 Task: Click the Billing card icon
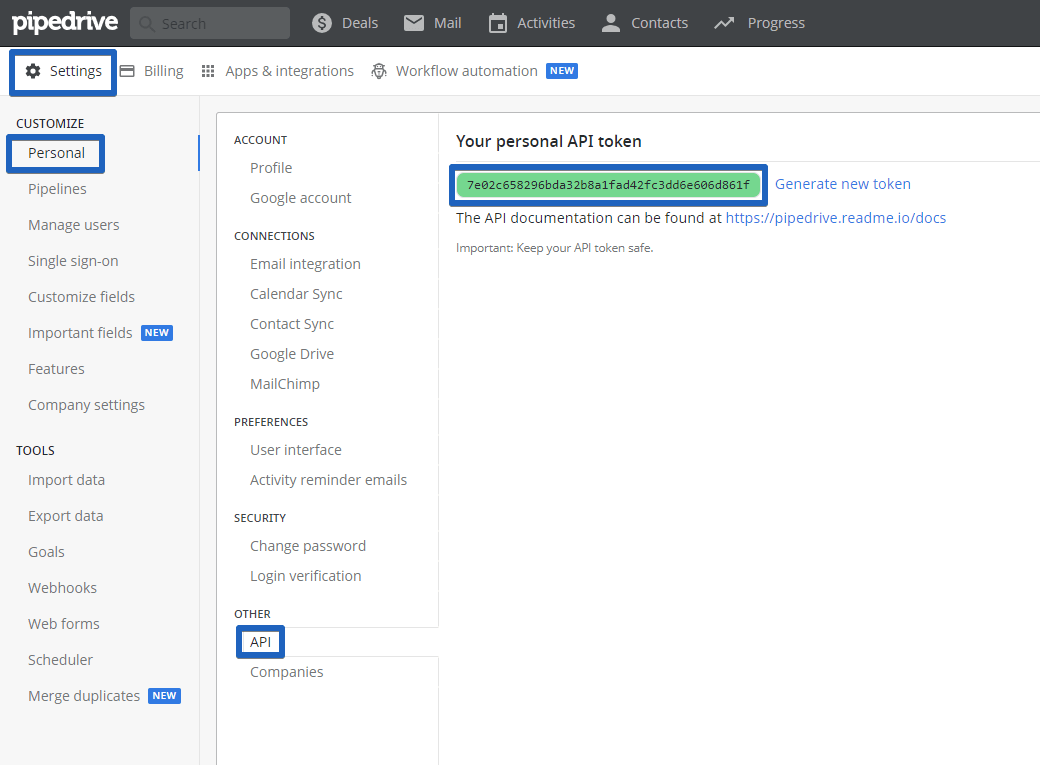click(x=127, y=71)
